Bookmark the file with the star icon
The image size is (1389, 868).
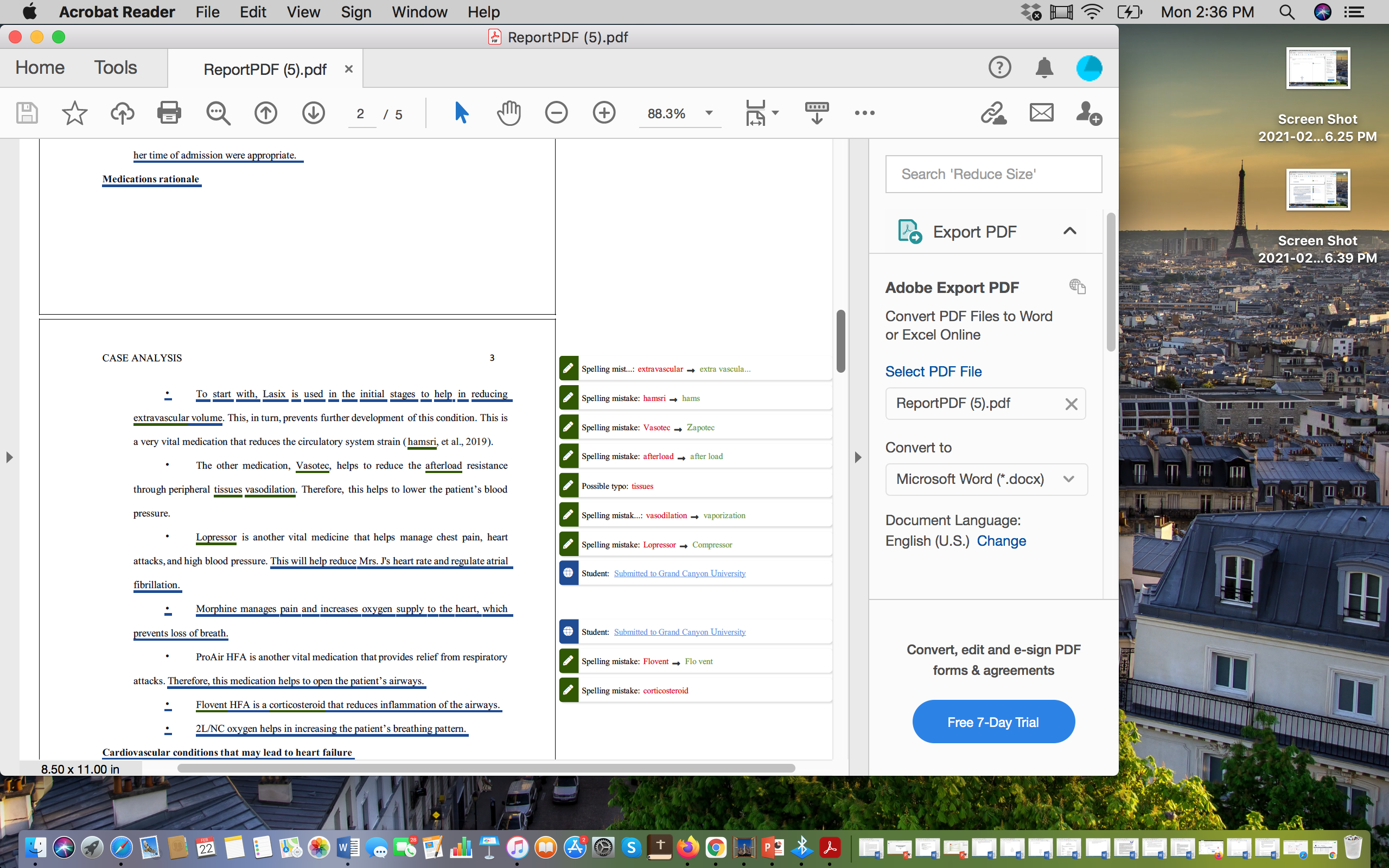click(75, 113)
